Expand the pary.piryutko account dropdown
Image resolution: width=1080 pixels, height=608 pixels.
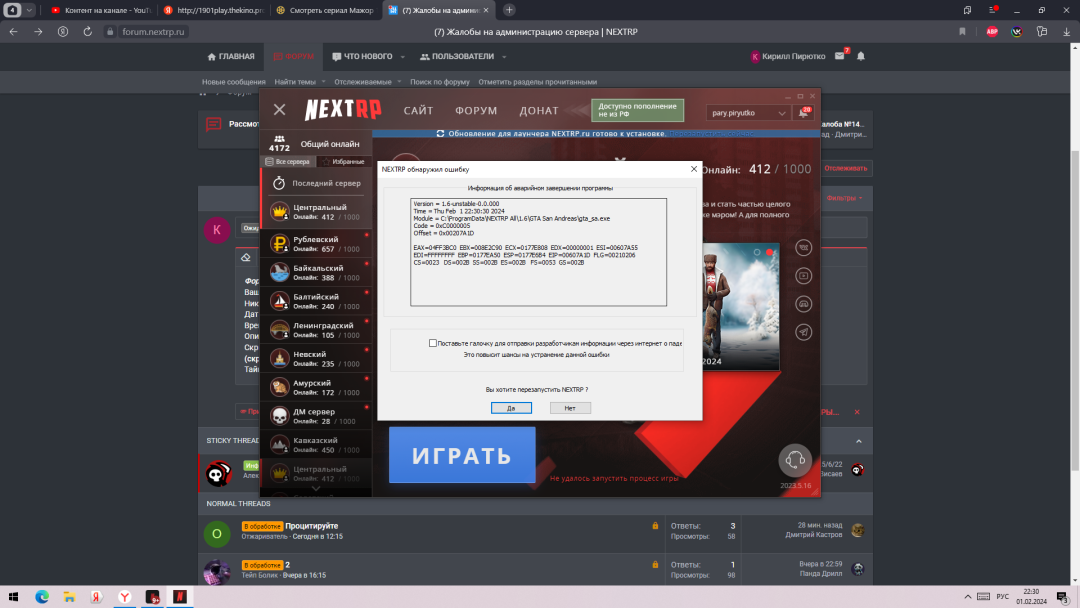(747, 113)
